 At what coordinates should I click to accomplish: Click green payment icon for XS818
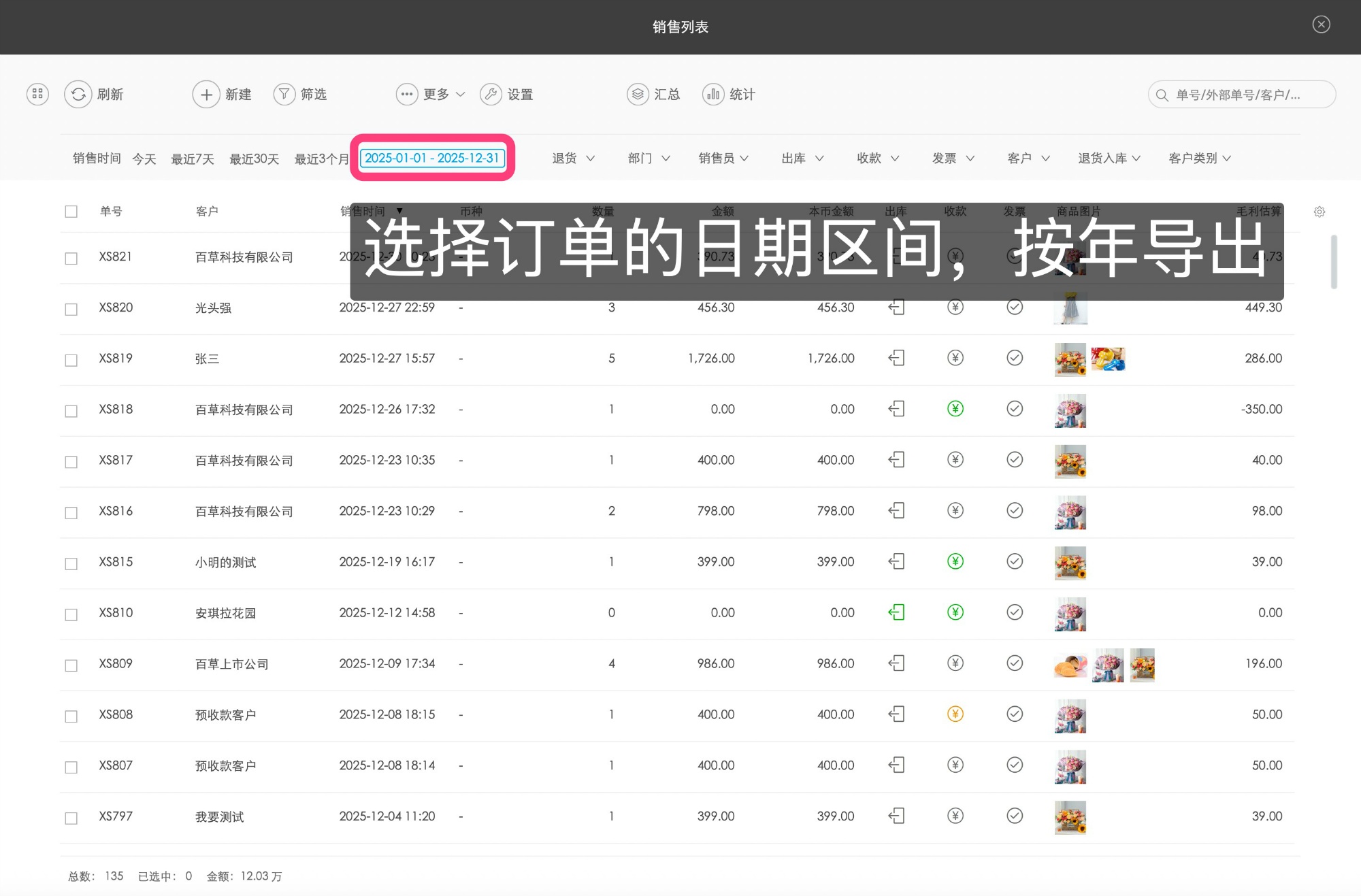(955, 409)
